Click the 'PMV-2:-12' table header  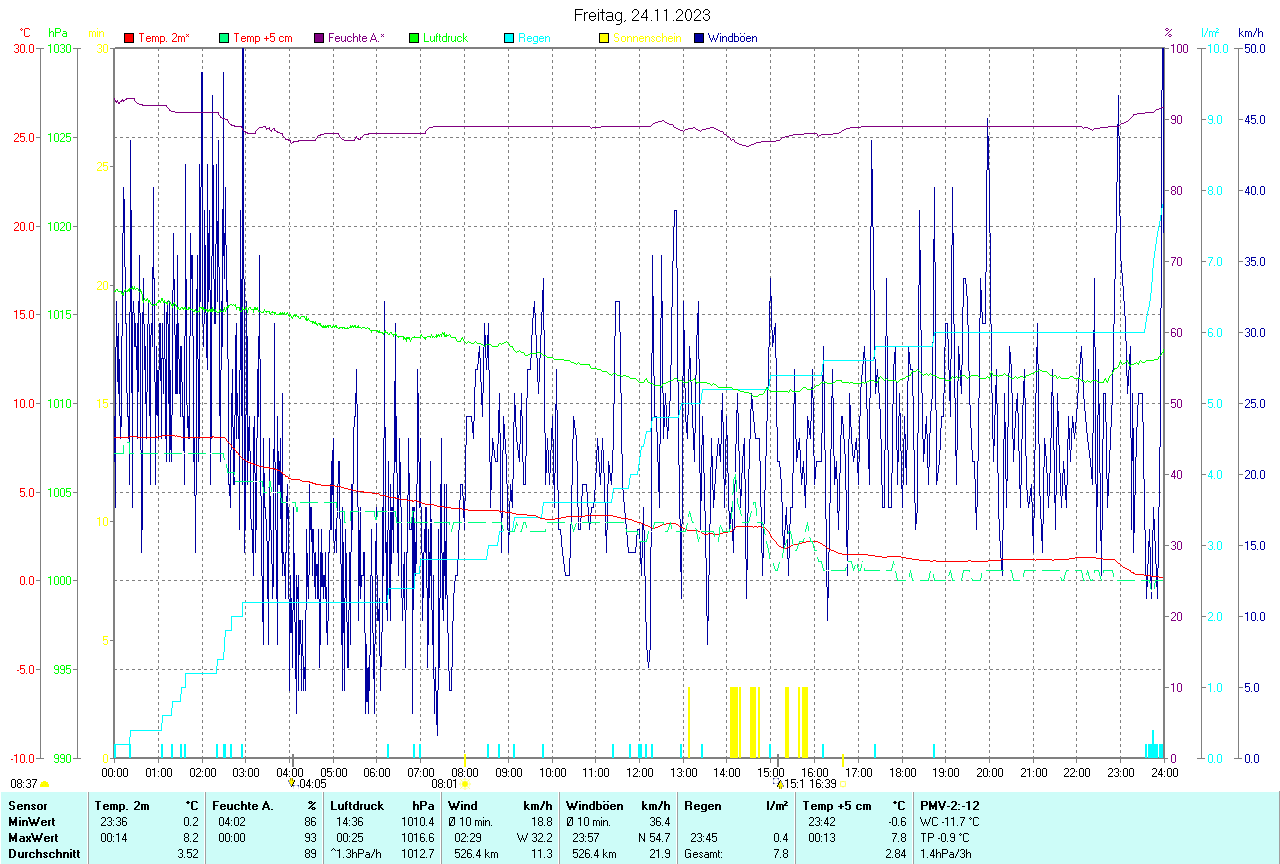(950, 806)
